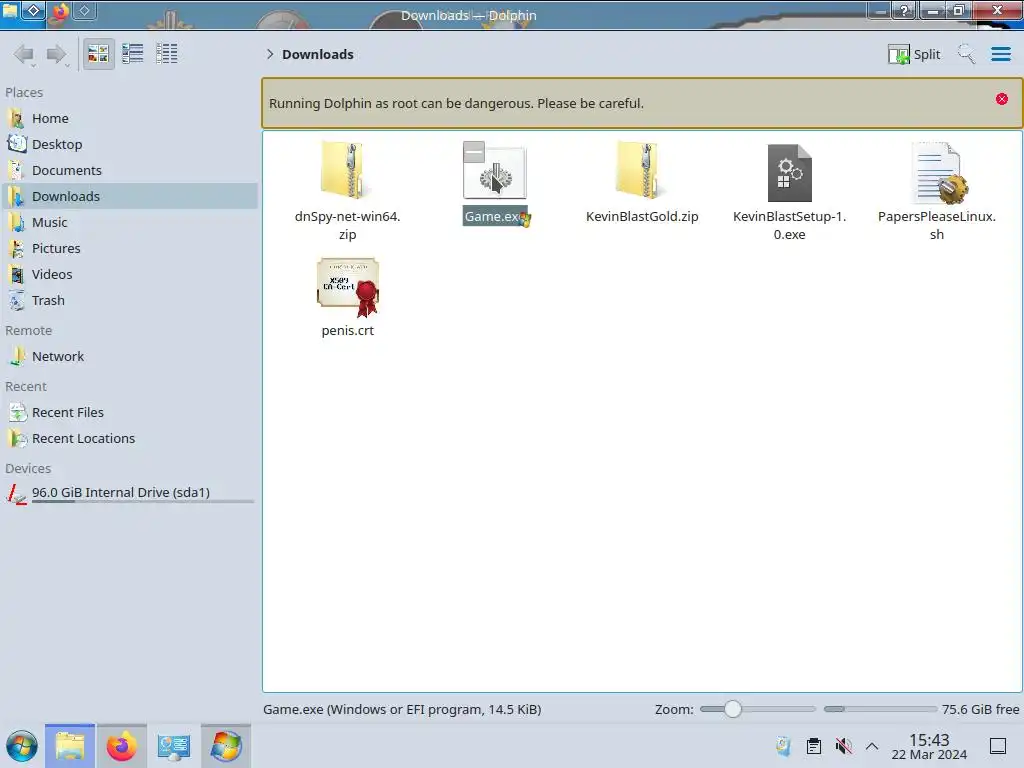
Task: Open Recent Files
Action: point(131,413)
